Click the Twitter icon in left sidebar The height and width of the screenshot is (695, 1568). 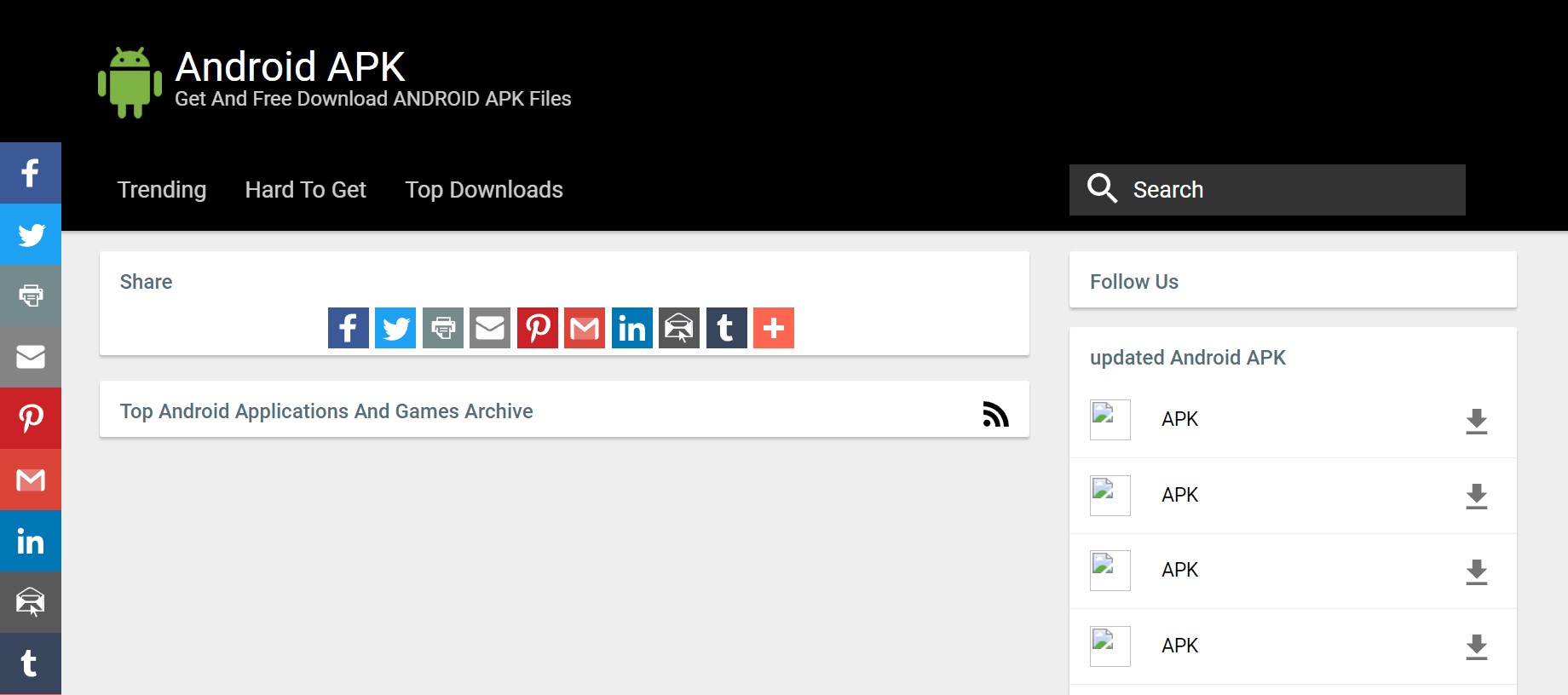click(x=31, y=234)
